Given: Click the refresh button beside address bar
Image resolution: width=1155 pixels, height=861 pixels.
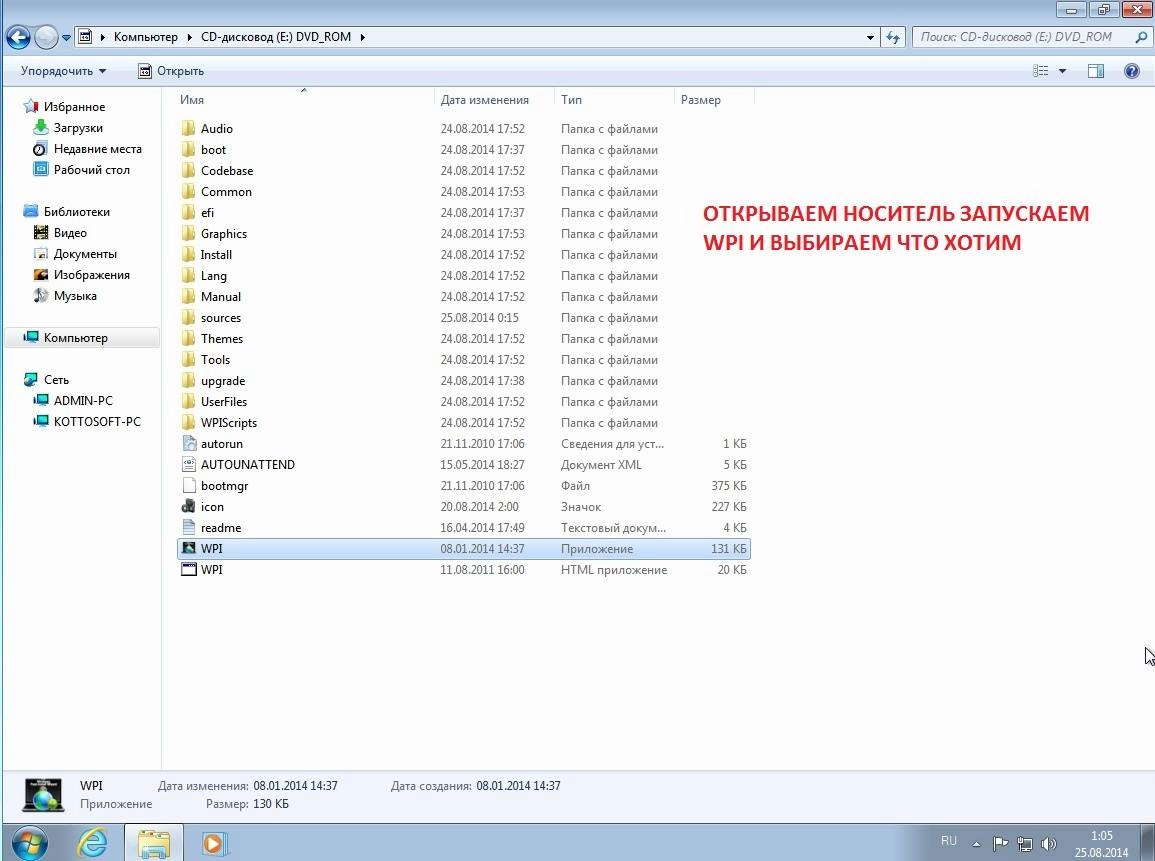Looking at the screenshot, I should click(893, 37).
